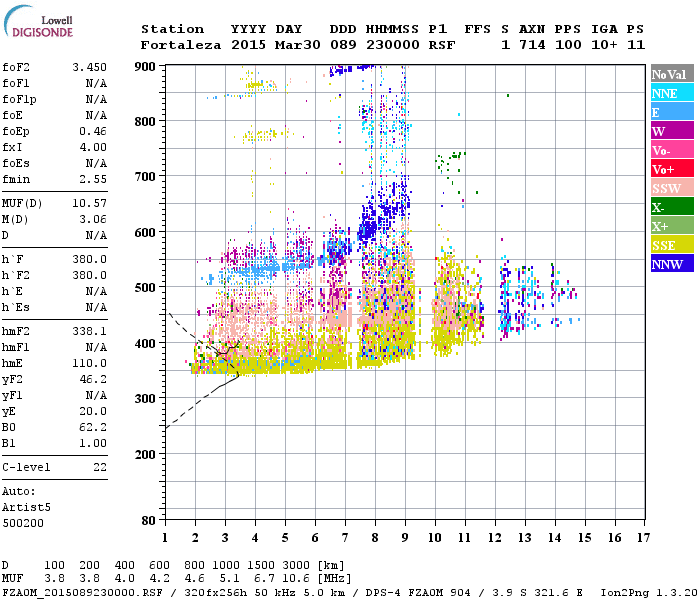The image size is (700, 600).
Task: Click the blue NNW legend swatch
Action: 672,264
